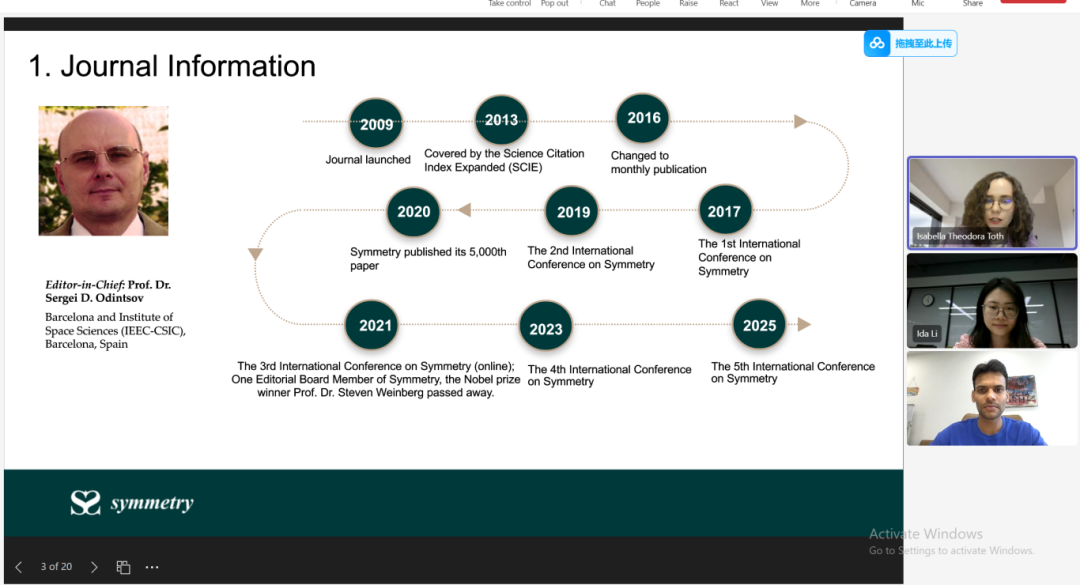The width and height of the screenshot is (1080, 585).
Task: Click Take control of presentation
Action: [x=509, y=4]
